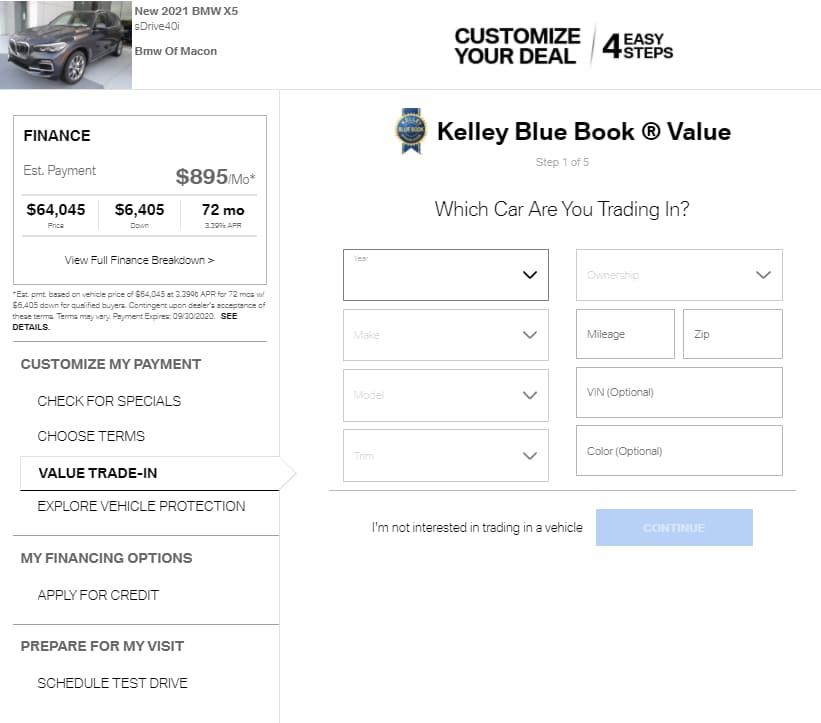
Task: Expand the Trim dropdown
Action: (x=446, y=455)
